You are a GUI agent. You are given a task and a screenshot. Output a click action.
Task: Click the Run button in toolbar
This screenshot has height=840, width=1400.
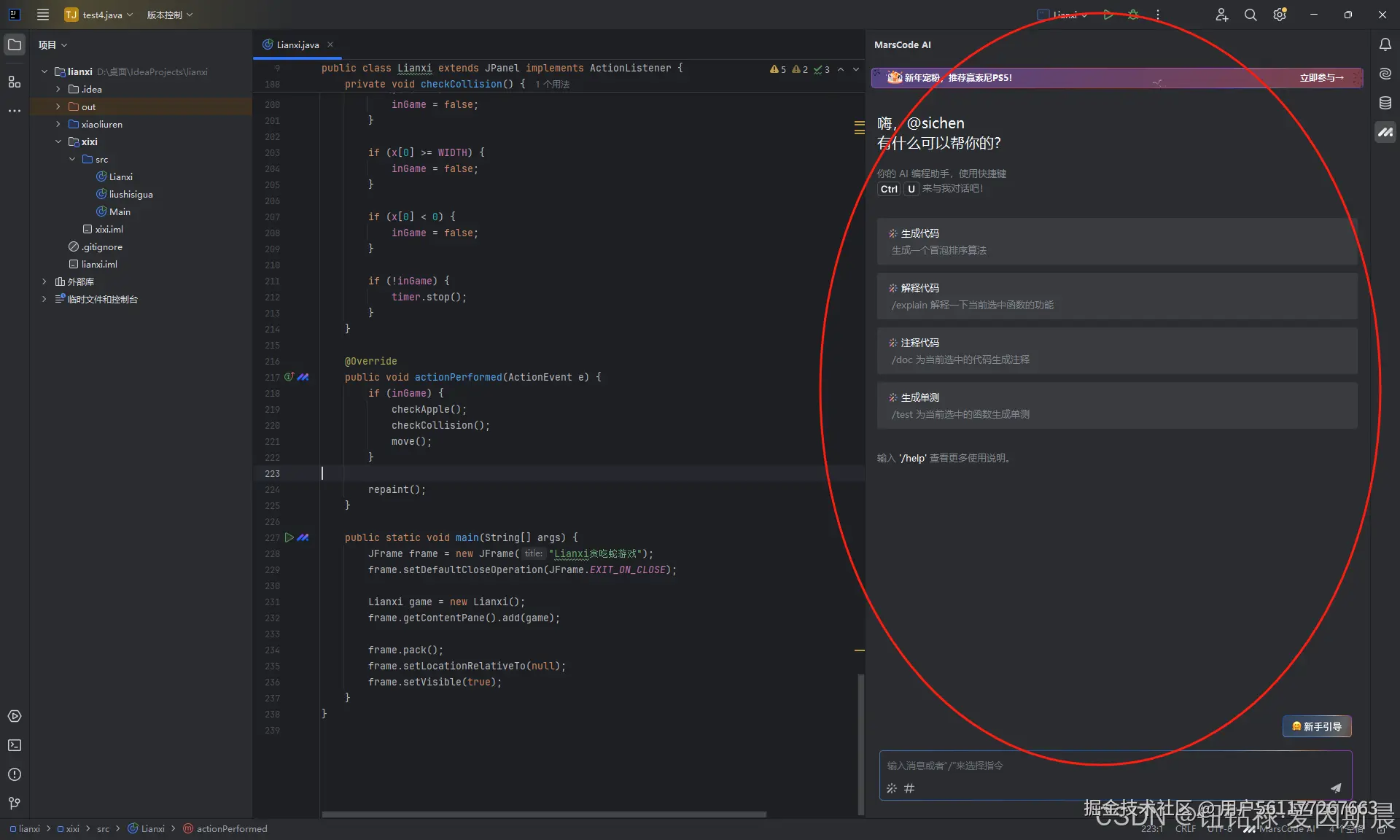[1108, 15]
